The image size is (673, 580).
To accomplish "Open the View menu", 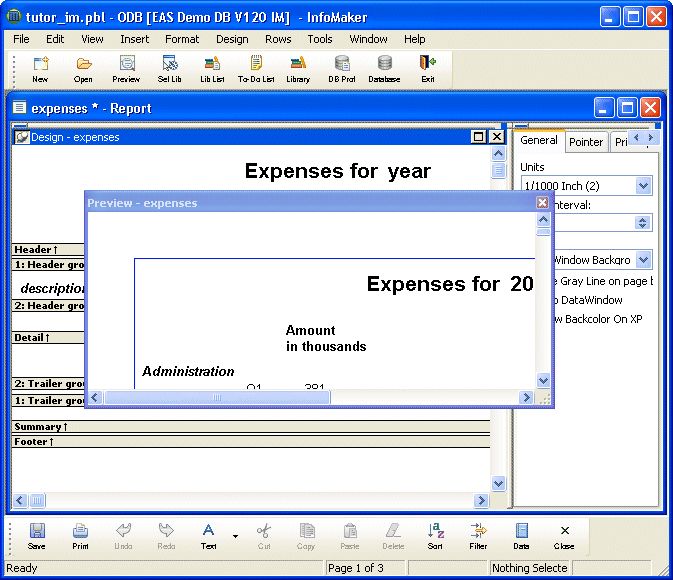I will pos(92,39).
